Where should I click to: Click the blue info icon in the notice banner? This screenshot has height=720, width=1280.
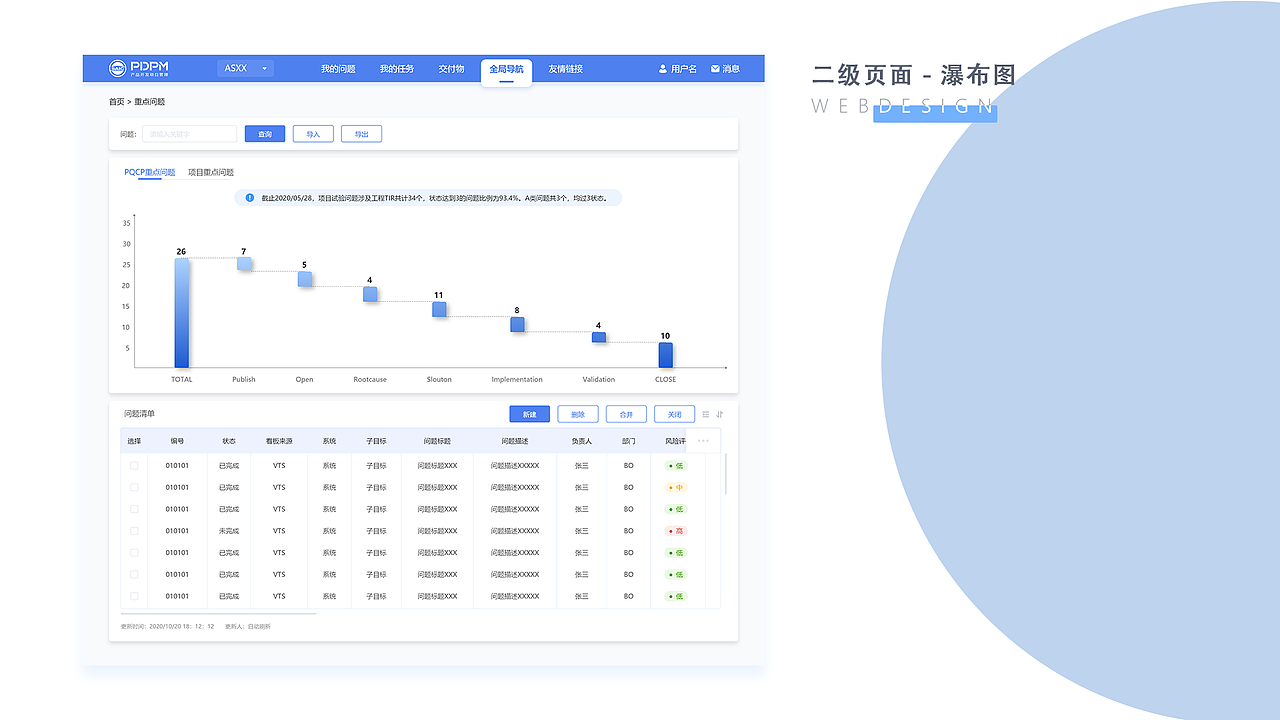[x=250, y=198]
